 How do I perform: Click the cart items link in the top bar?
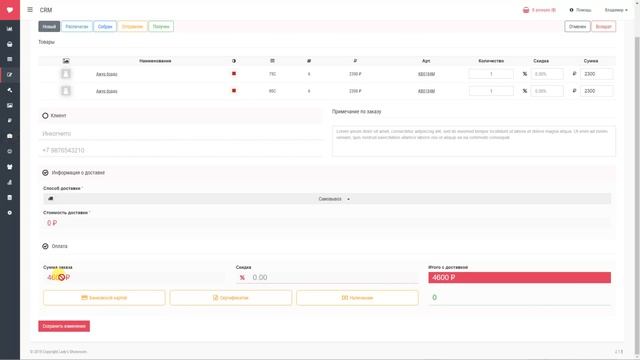[543, 10]
